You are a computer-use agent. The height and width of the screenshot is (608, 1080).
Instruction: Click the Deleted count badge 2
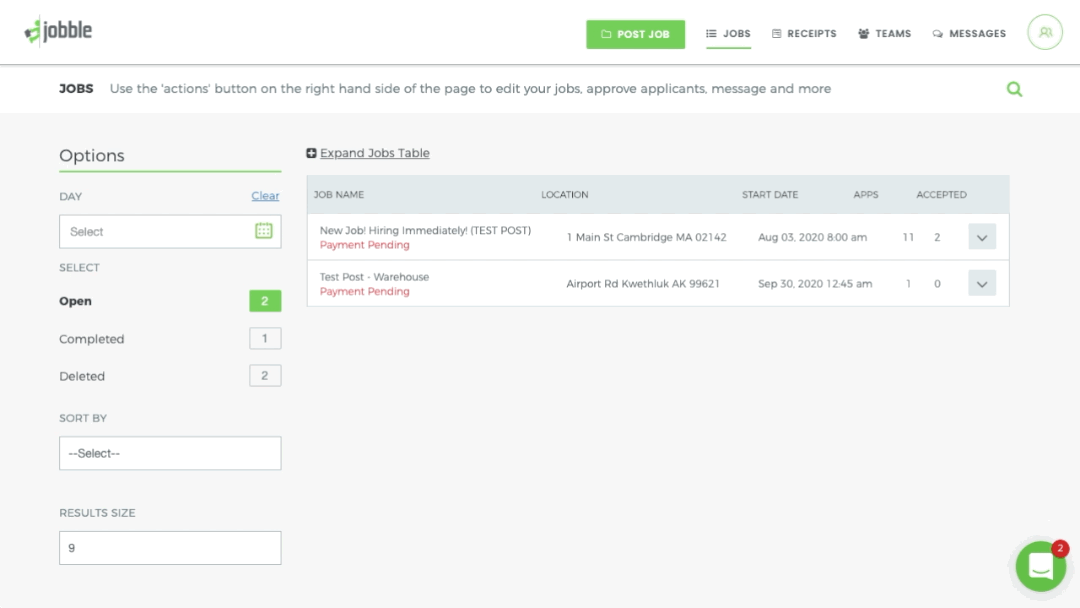[x=265, y=375]
